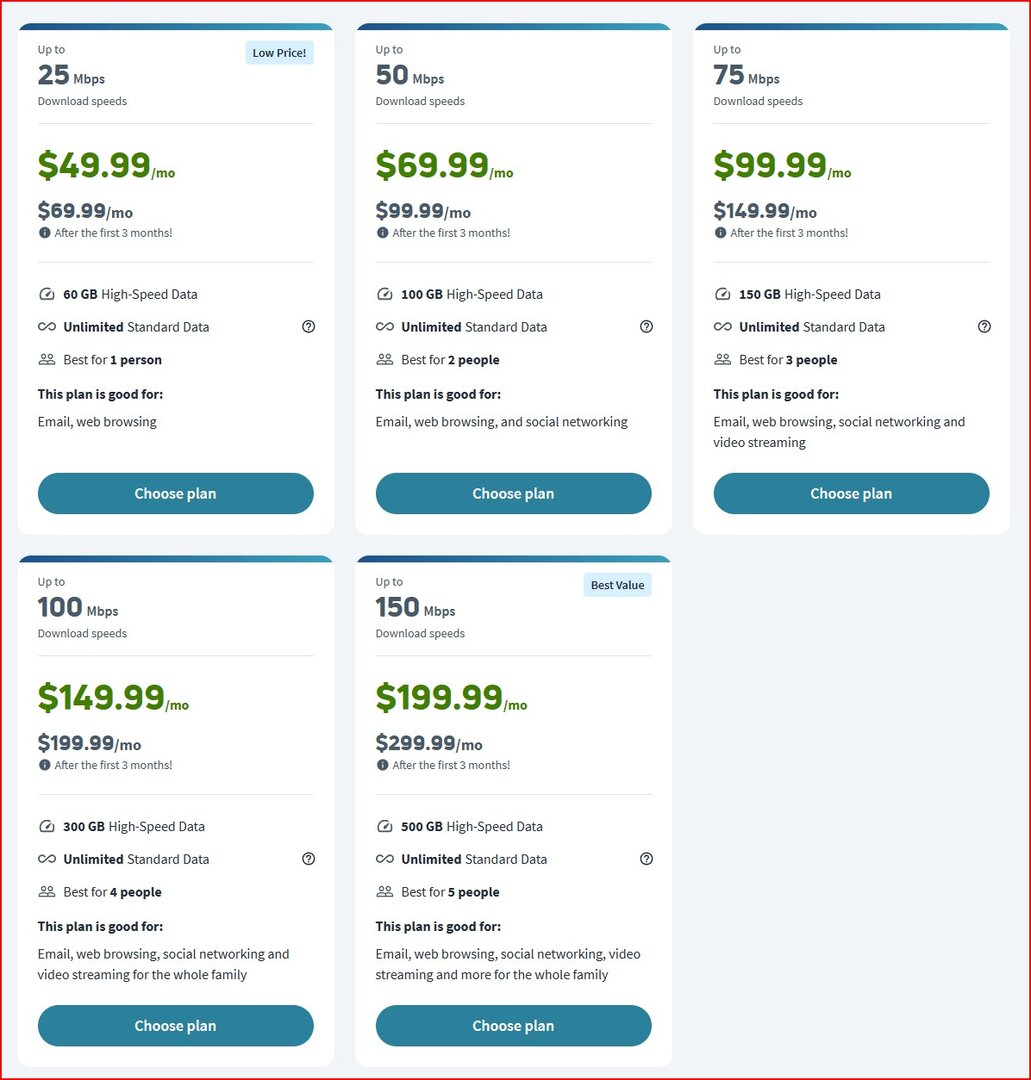The height and width of the screenshot is (1080, 1031).
Task: Click info icon under $149.99/mo on 75 Mbps plan
Action: [x=720, y=233]
